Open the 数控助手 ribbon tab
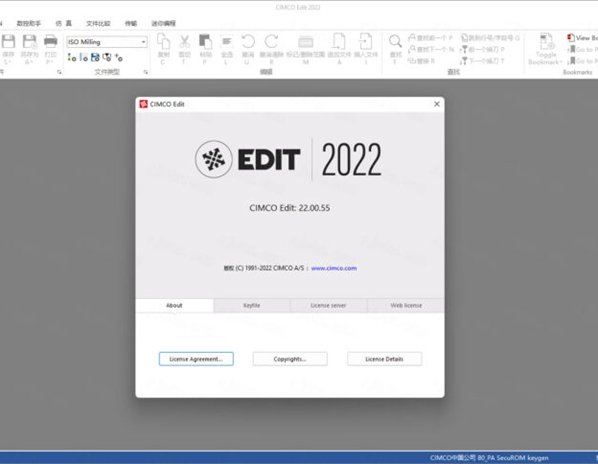598x464 pixels. pos(29,23)
